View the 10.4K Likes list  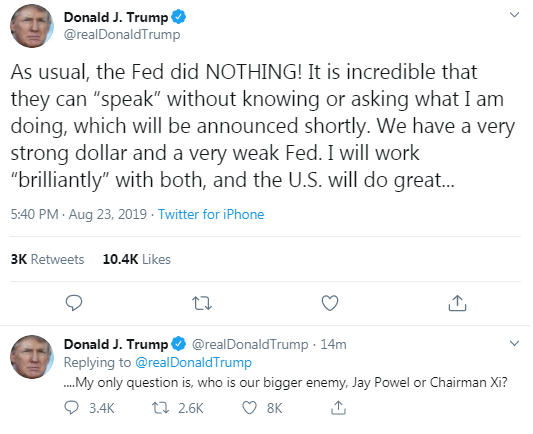[137, 259]
